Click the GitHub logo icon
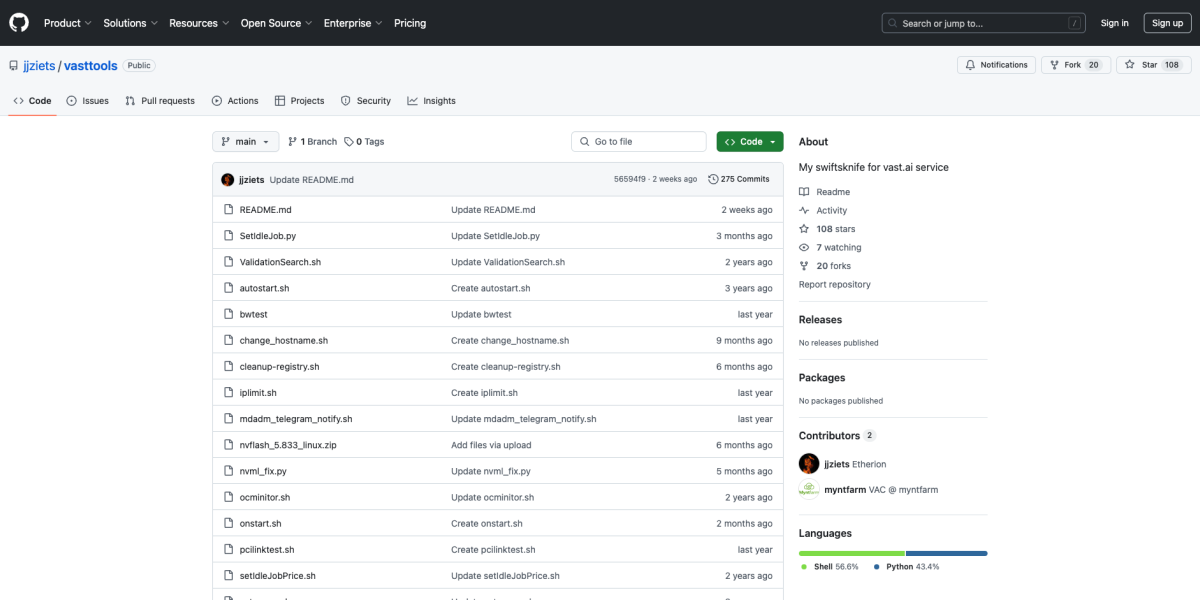 point(20,23)
